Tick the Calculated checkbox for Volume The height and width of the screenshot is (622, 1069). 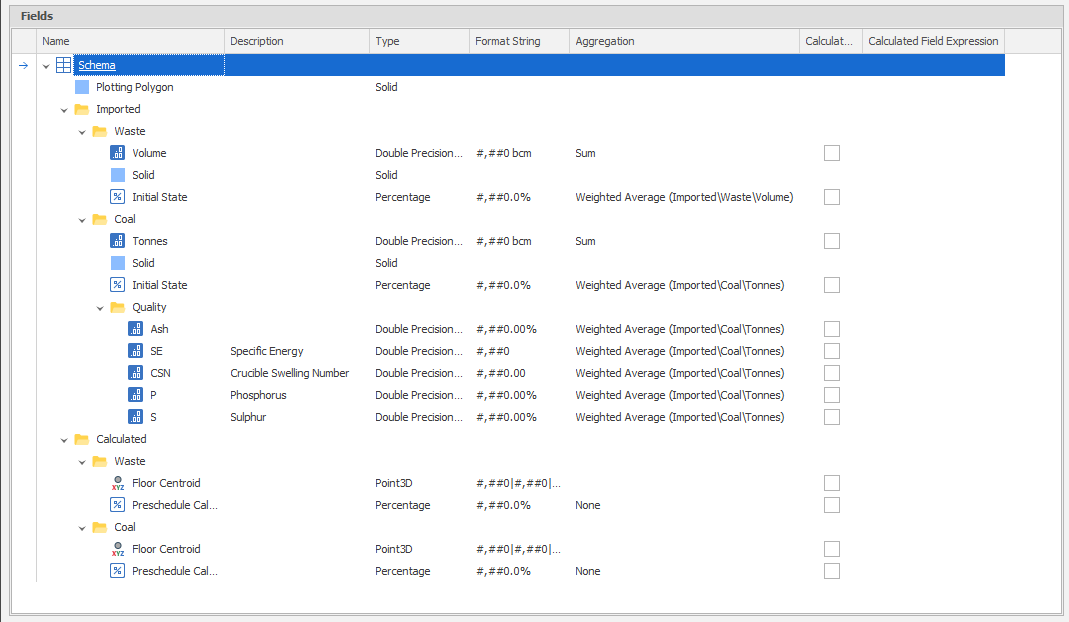(832, 153)
